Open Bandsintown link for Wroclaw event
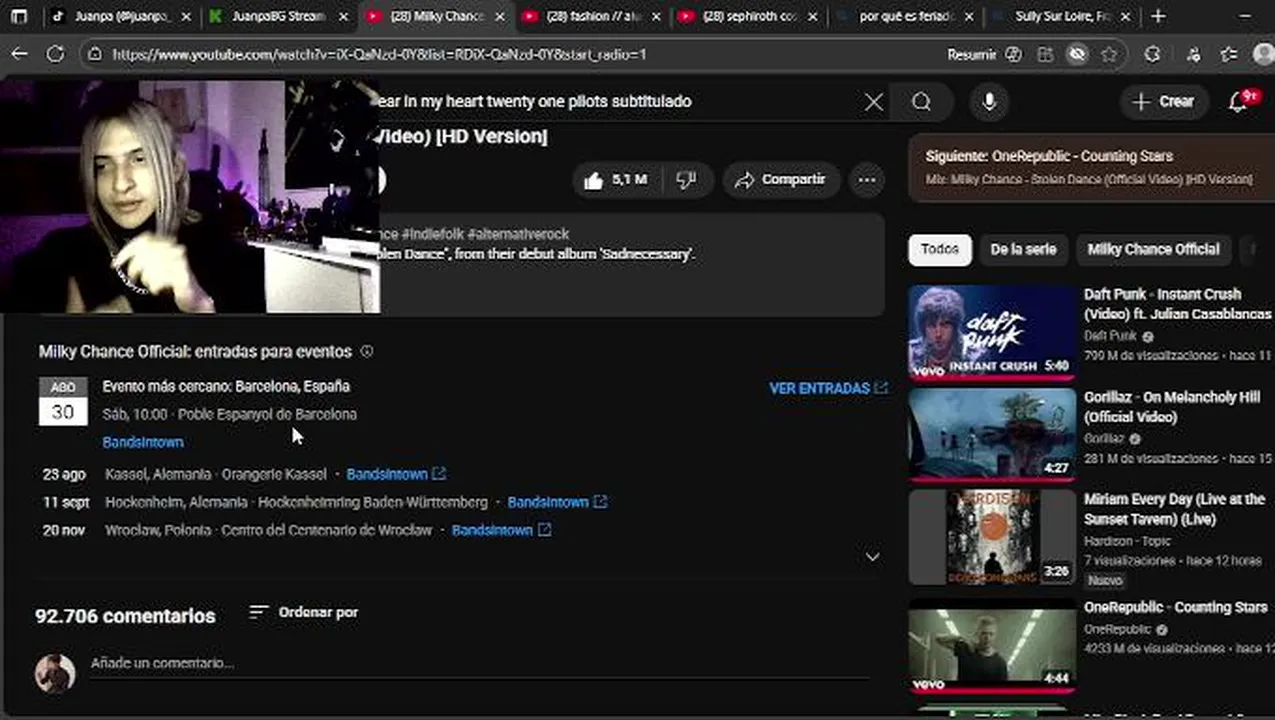1275x720 pixels. [x=501, y=530]
